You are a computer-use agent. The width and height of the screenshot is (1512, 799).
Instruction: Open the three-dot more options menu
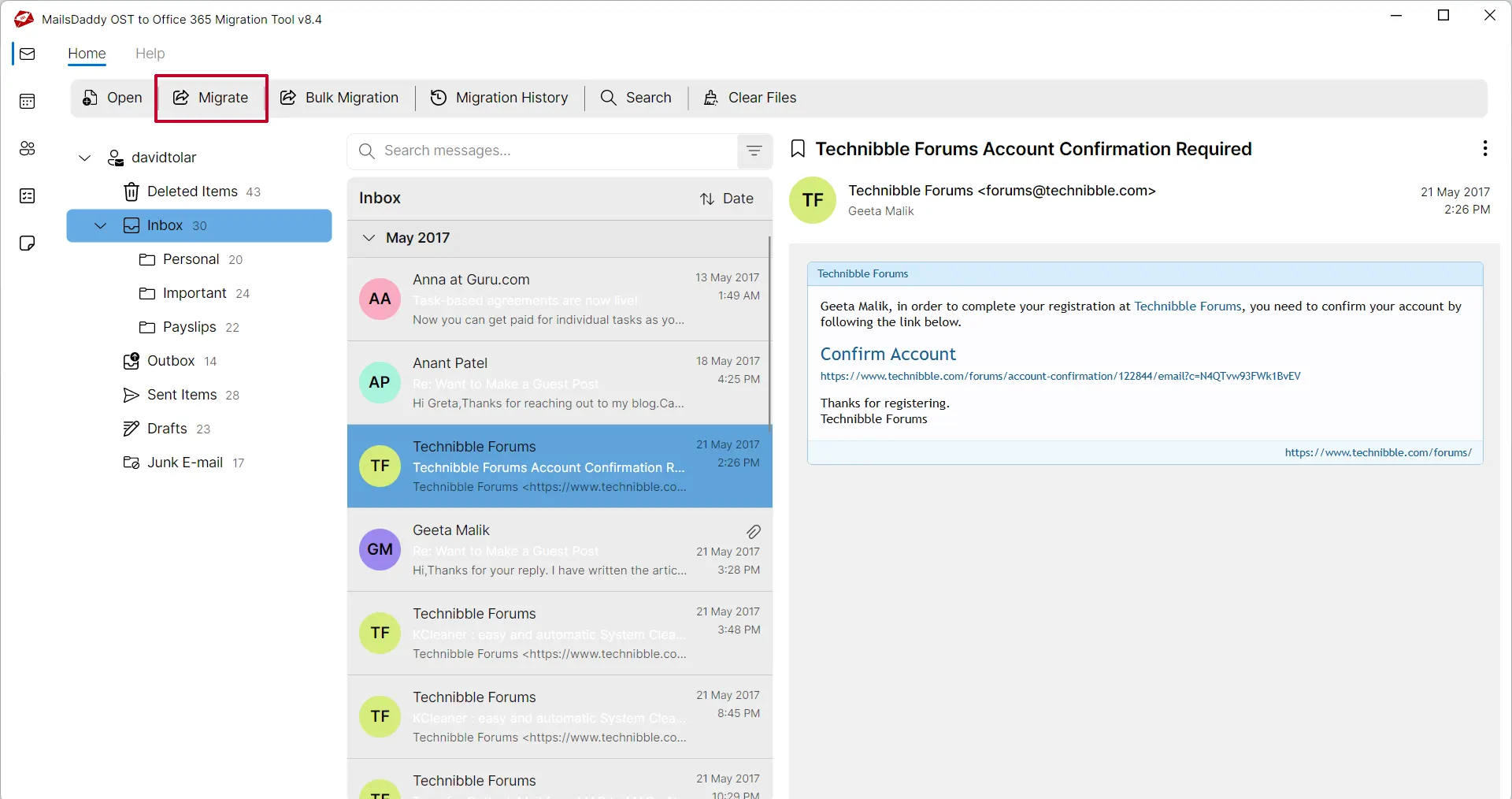point(1484,148)
